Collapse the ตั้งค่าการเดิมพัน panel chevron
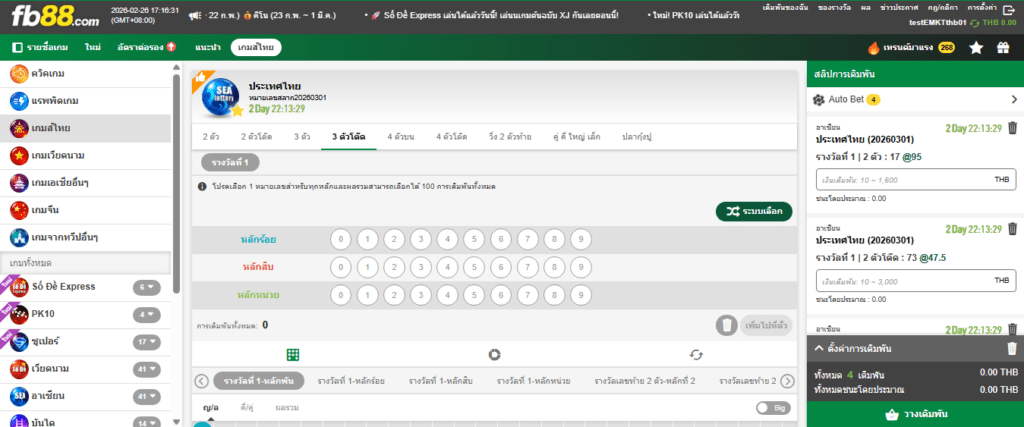This screenshot has width=1024, height=427. click(x=818, y=349)
